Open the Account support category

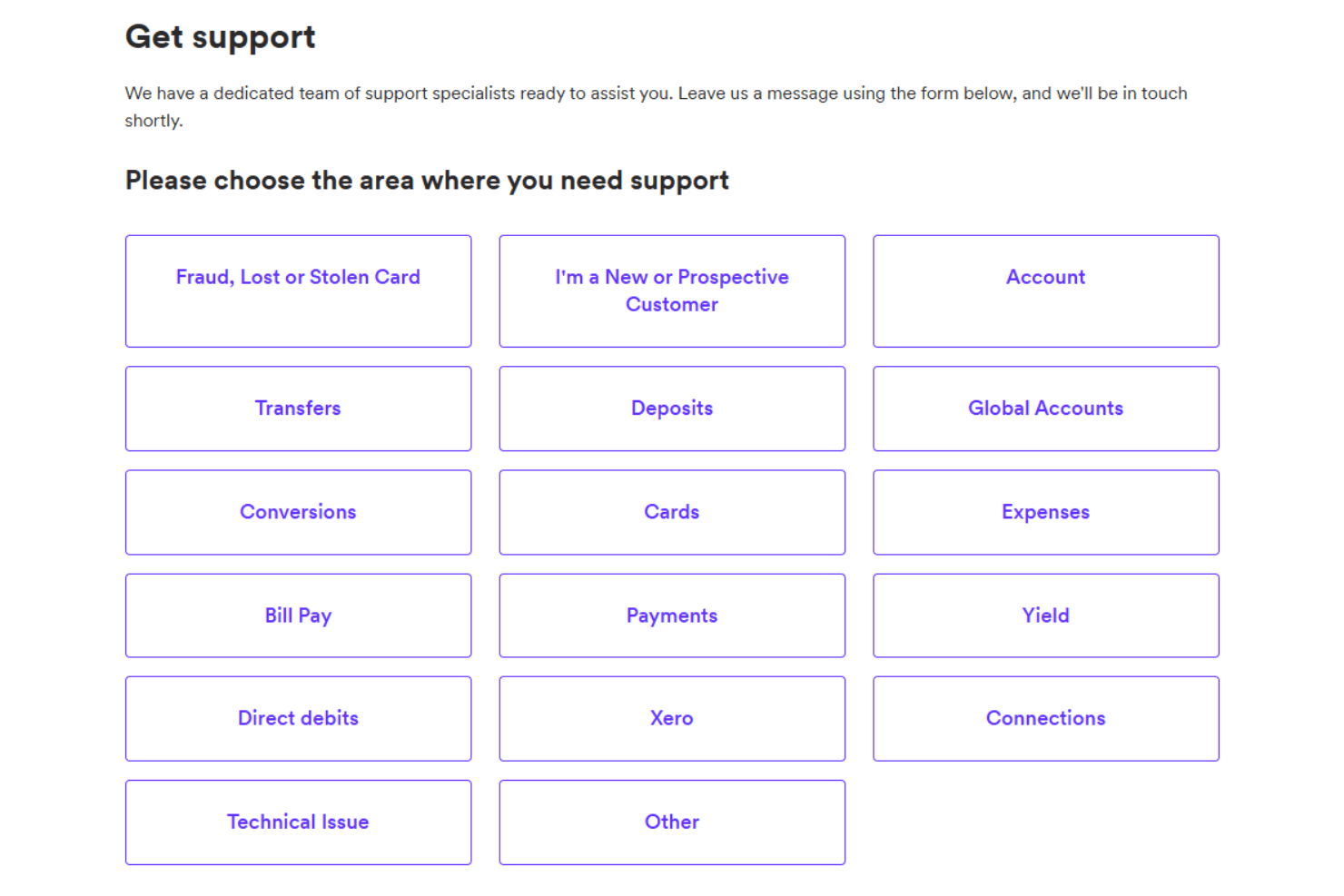coord(1046,291)
